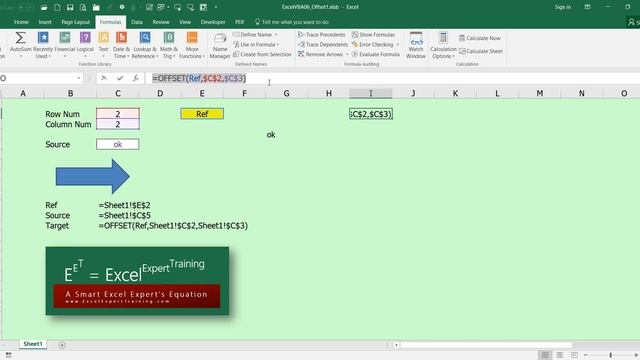Click the Tell me lightbulb search box
This screenshot has width=640, height=360.
tap(291, 22)
